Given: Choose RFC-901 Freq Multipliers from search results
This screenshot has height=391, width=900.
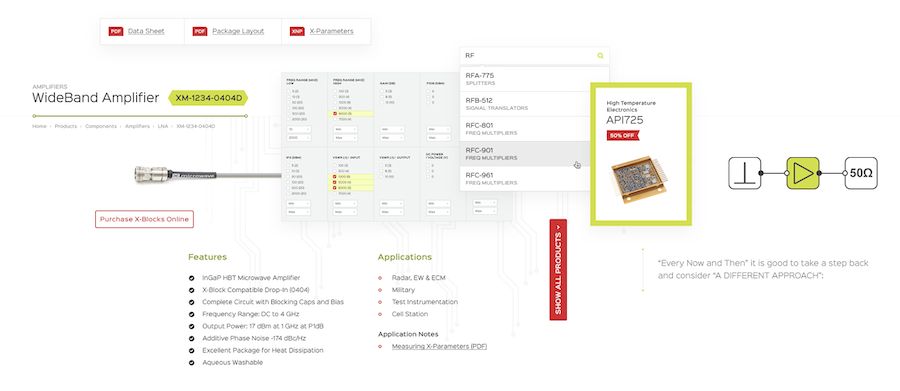Looking at the screenshot, I should click(x=525, y=154).
